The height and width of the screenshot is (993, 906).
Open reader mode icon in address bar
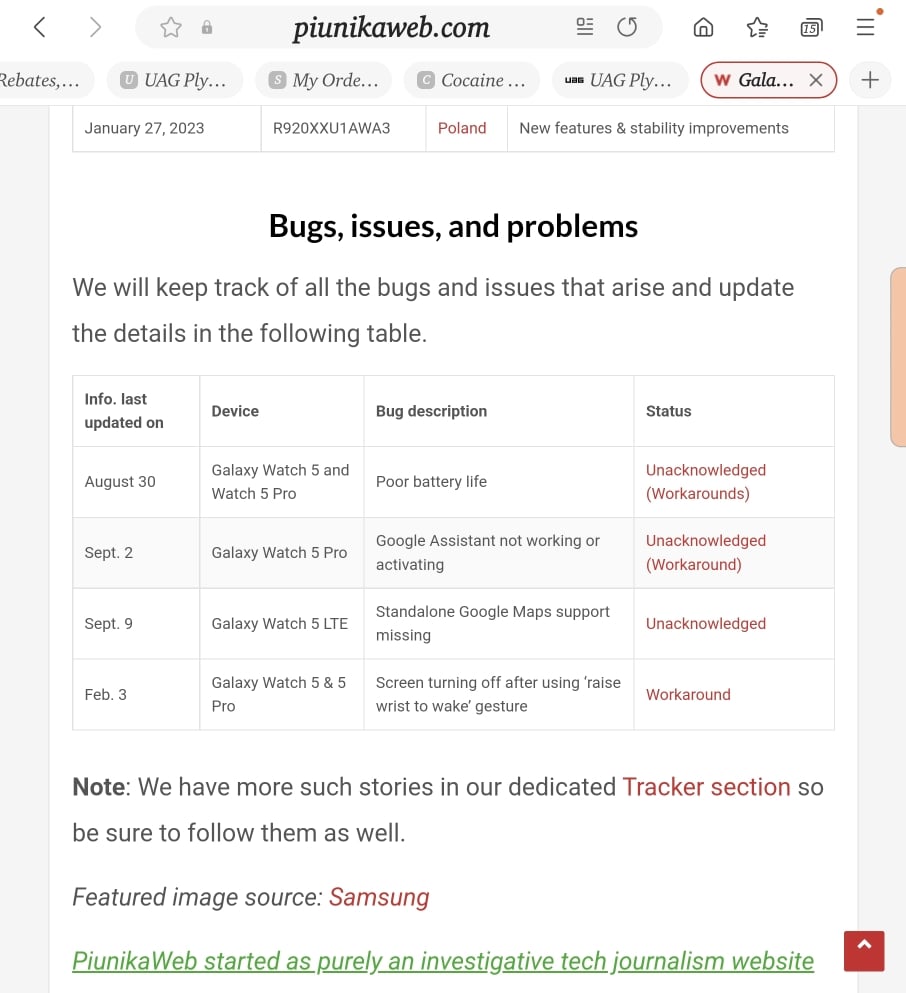584,27
